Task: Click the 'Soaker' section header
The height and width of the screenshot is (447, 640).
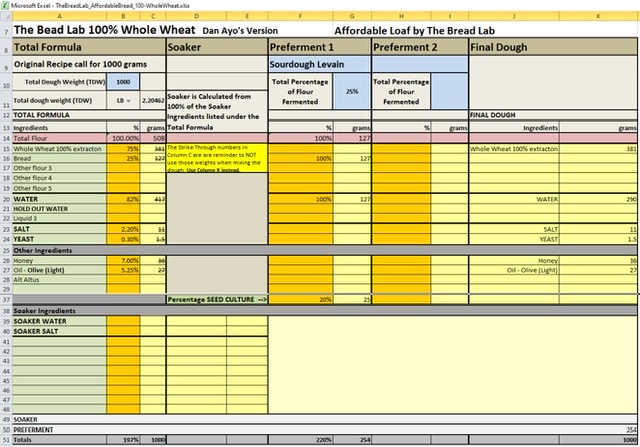Action: point(217,47)
